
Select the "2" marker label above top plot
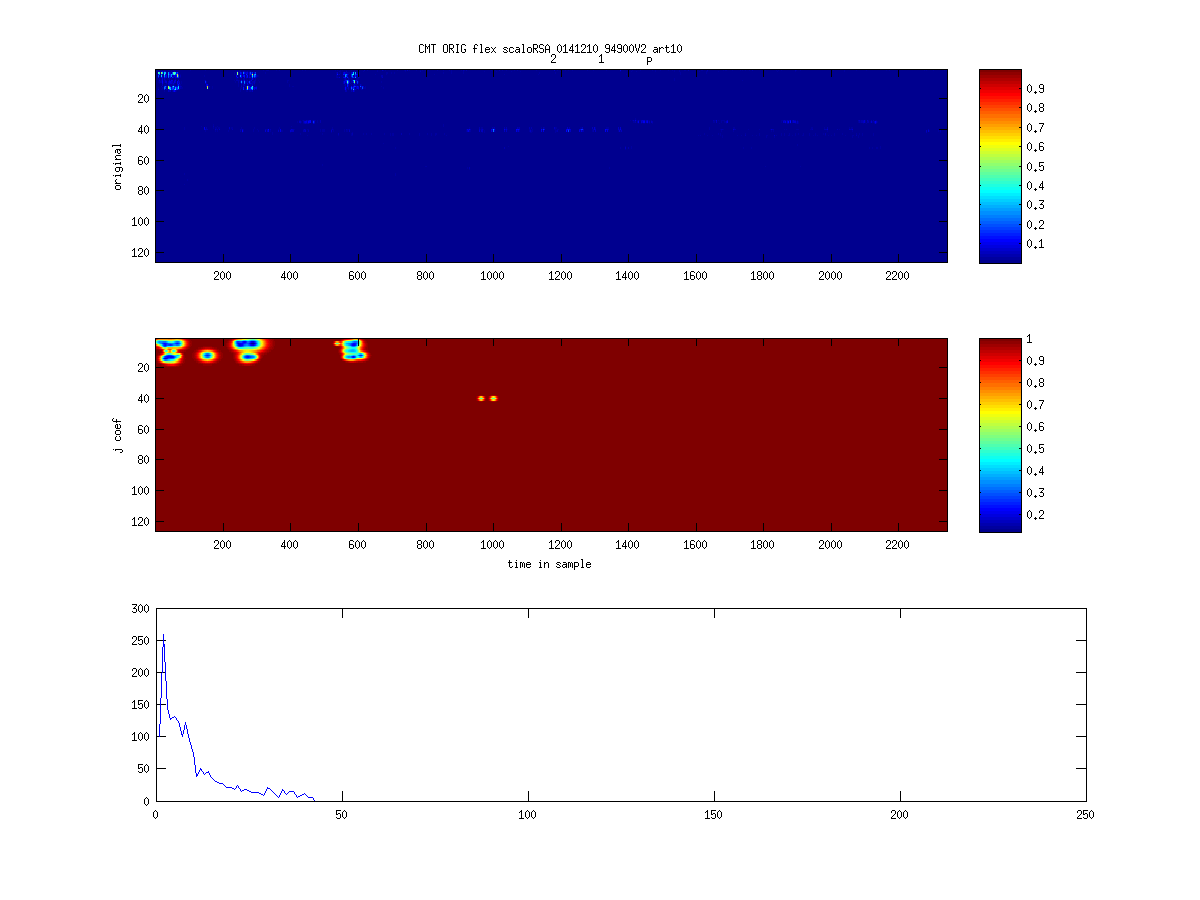point(553,59)
